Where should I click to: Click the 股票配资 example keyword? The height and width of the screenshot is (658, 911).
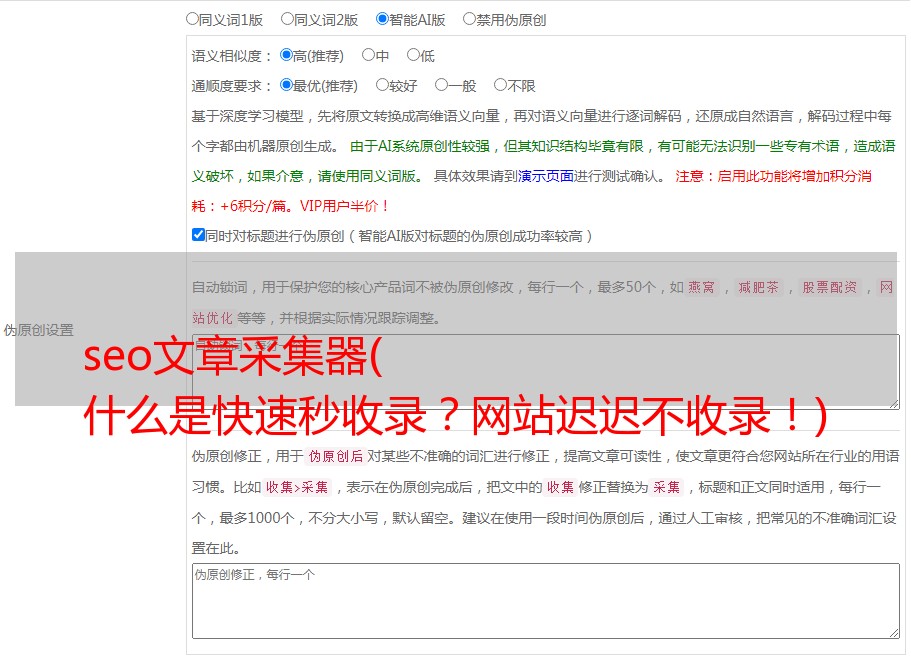tap(830, 287)
